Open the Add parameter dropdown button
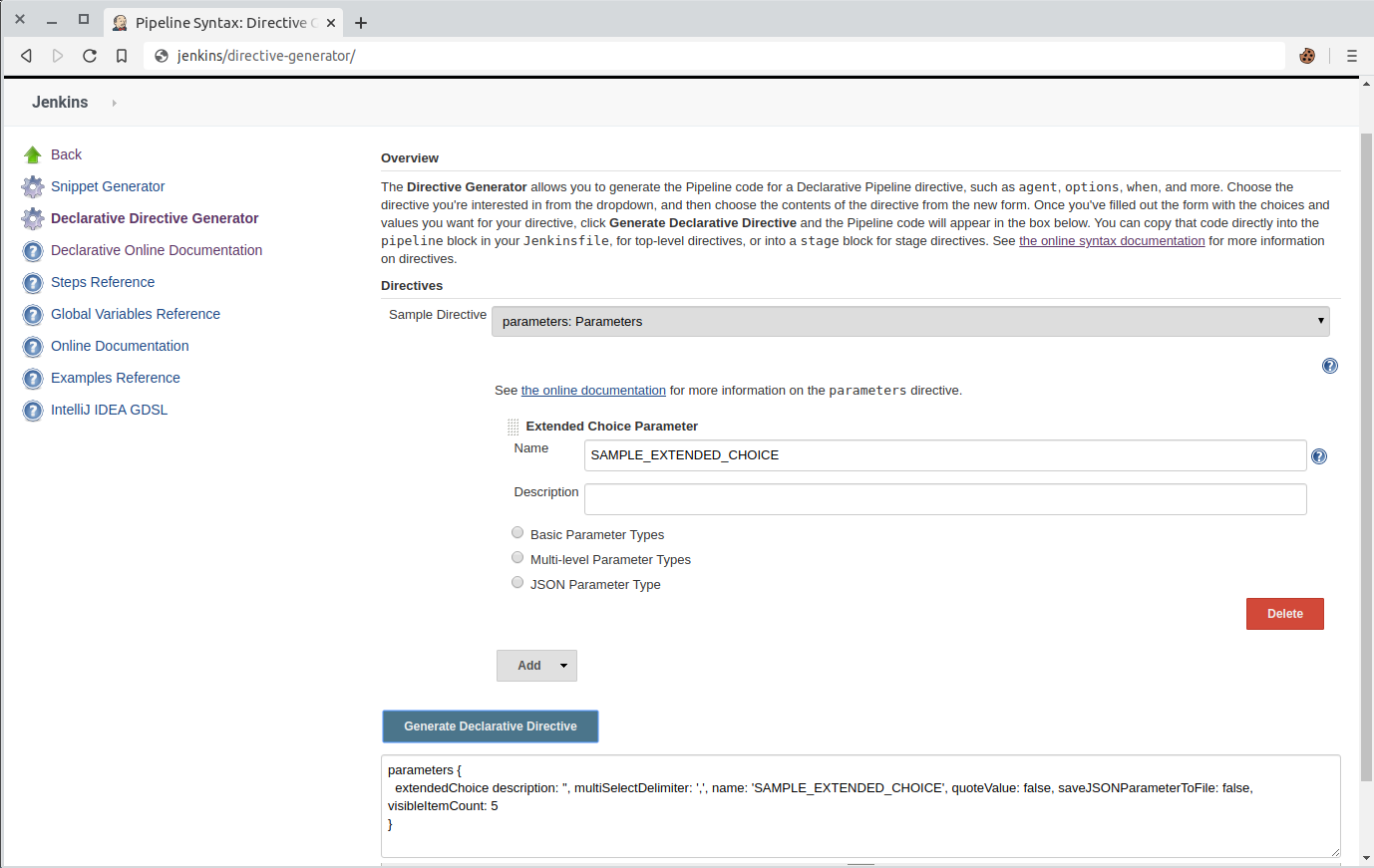This screenshot has height=868, width=1374. coord(536,666)
